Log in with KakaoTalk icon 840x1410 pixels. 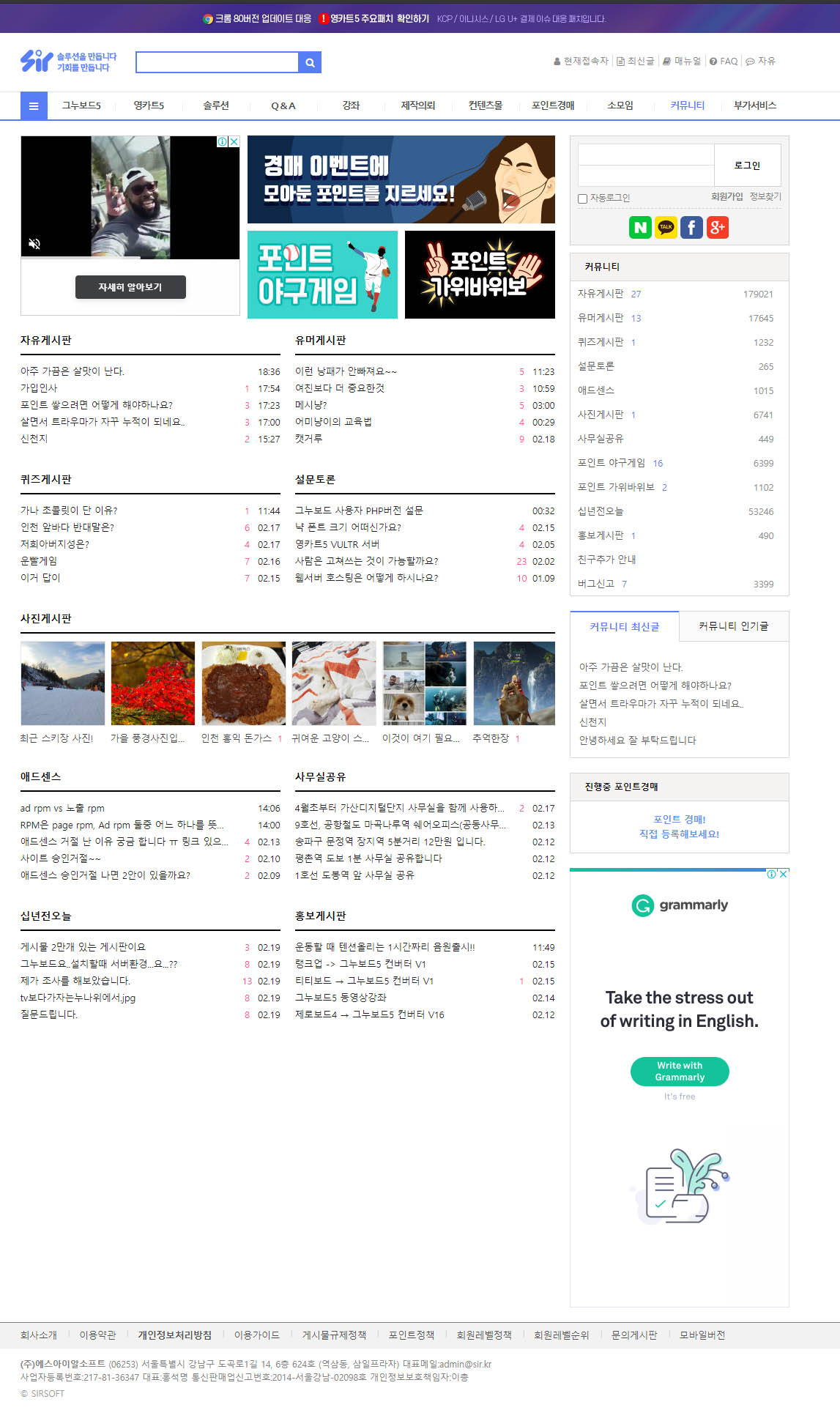click(x=666, y=227)
